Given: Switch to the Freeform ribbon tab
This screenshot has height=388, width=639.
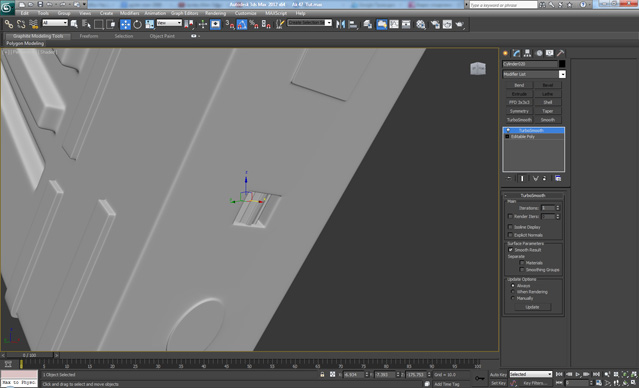Looking at the screenshot, I should (89, 36).
